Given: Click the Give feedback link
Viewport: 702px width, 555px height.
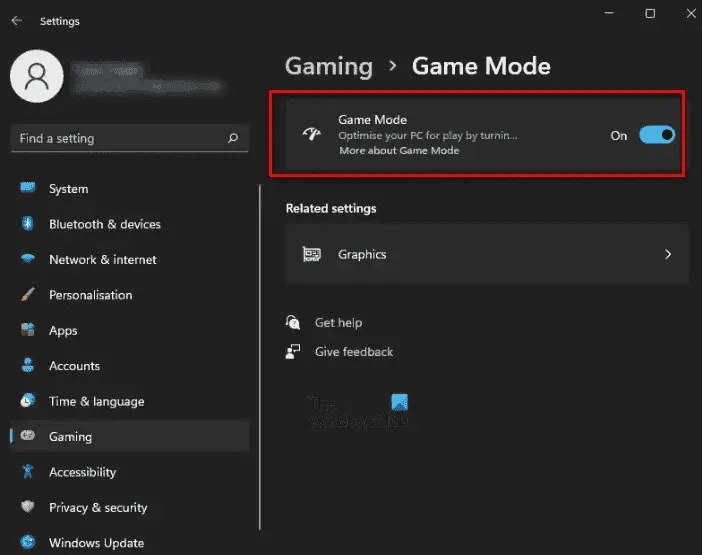Looking at the screenshot, I should point(353,352).
